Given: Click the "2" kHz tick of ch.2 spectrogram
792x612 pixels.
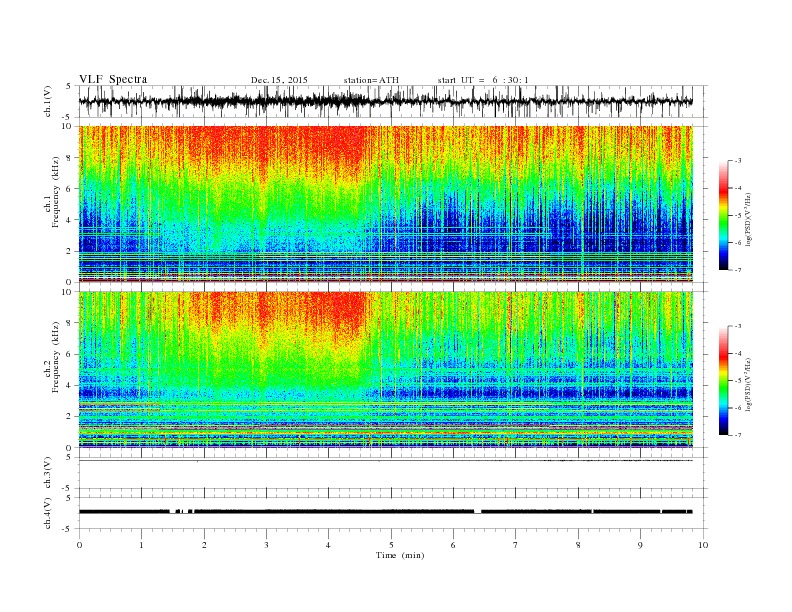Looking at the screenshot, I should pyautogui.click(x=70, y=416).
